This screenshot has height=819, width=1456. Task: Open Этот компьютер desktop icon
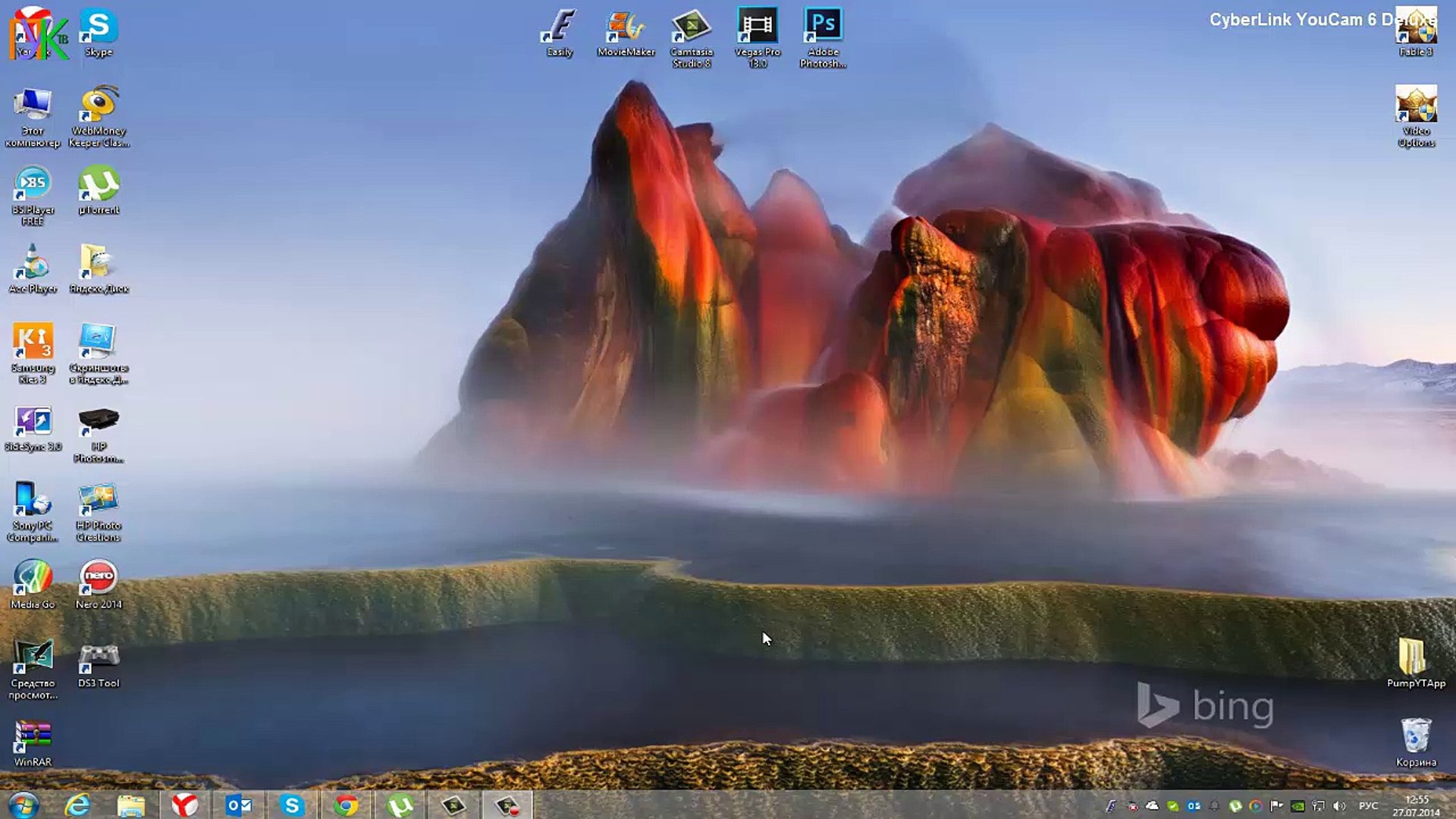tap(33, 117)
